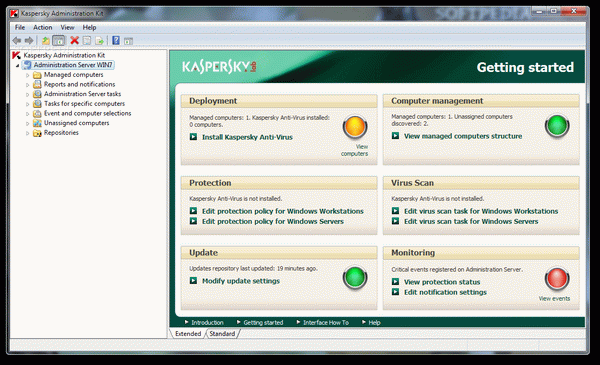Click the Introduction link in bottom bar
600x365 pixels.
(207, 323)
